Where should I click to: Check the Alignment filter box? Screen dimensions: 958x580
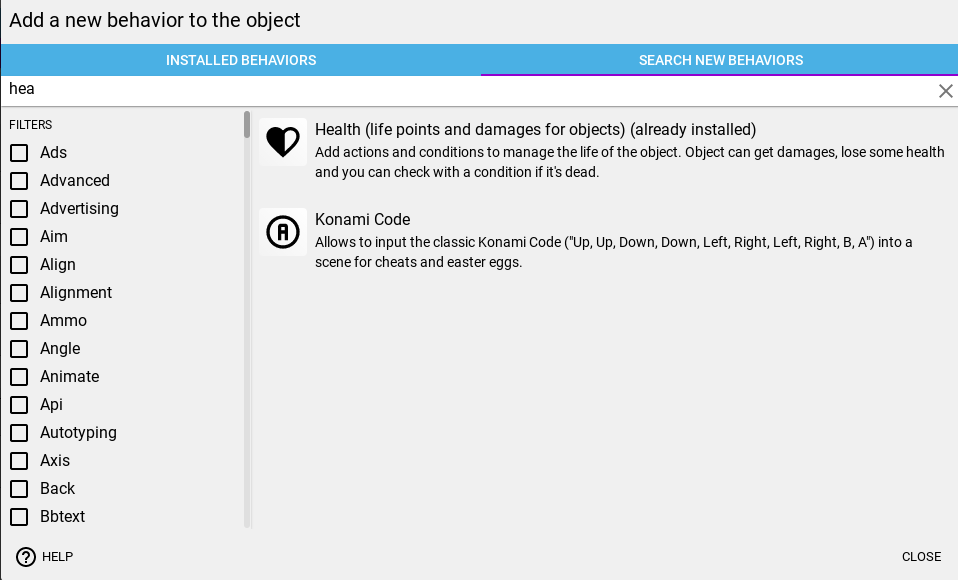(19, 293)
